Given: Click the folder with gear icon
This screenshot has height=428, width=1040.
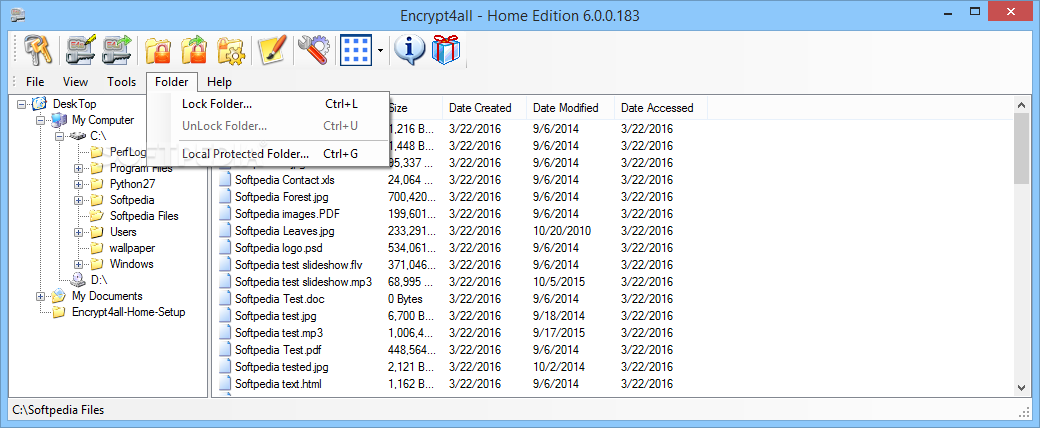Looking at the screenshot, I should [231, 50].
